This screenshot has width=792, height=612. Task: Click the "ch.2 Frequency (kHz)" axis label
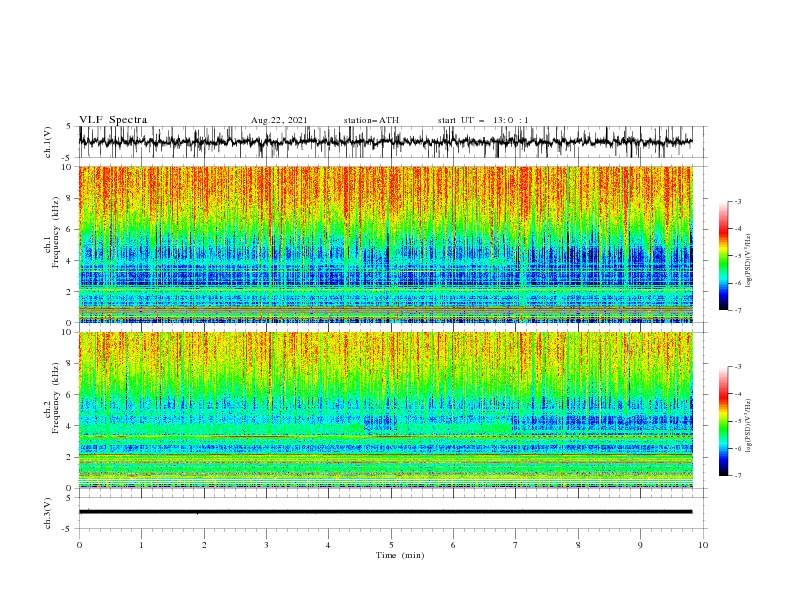pyautogui.click(x=52, y=398)
